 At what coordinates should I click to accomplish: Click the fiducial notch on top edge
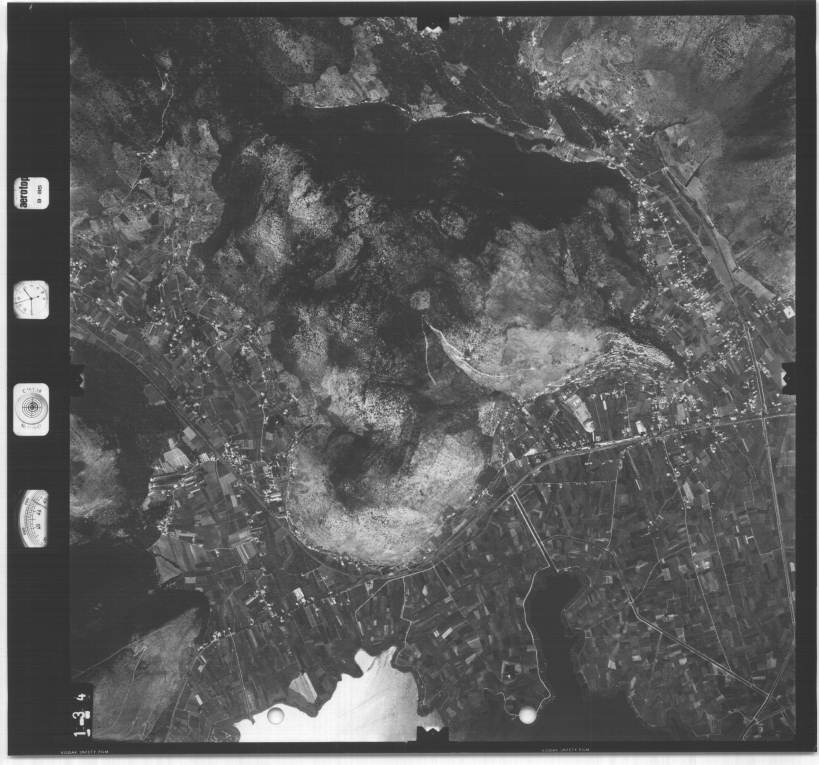click(x=432, y=24)
